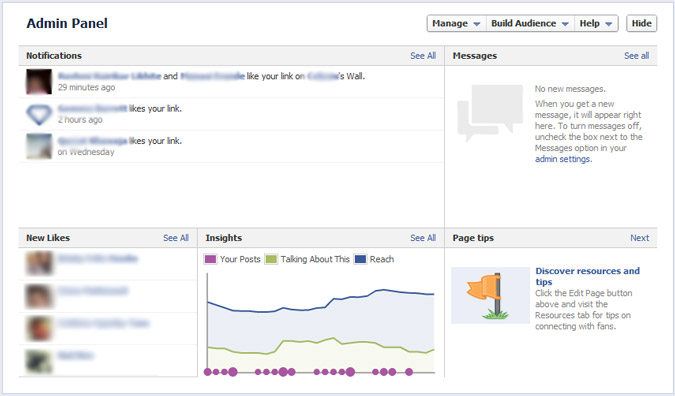675x396 pixels.
Task: Open the Help dropdown menu
Action: [596, 23]
